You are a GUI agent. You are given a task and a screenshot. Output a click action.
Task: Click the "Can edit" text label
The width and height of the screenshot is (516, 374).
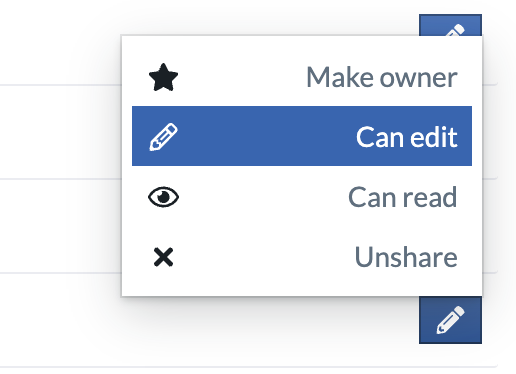click(x=407, y=137)
